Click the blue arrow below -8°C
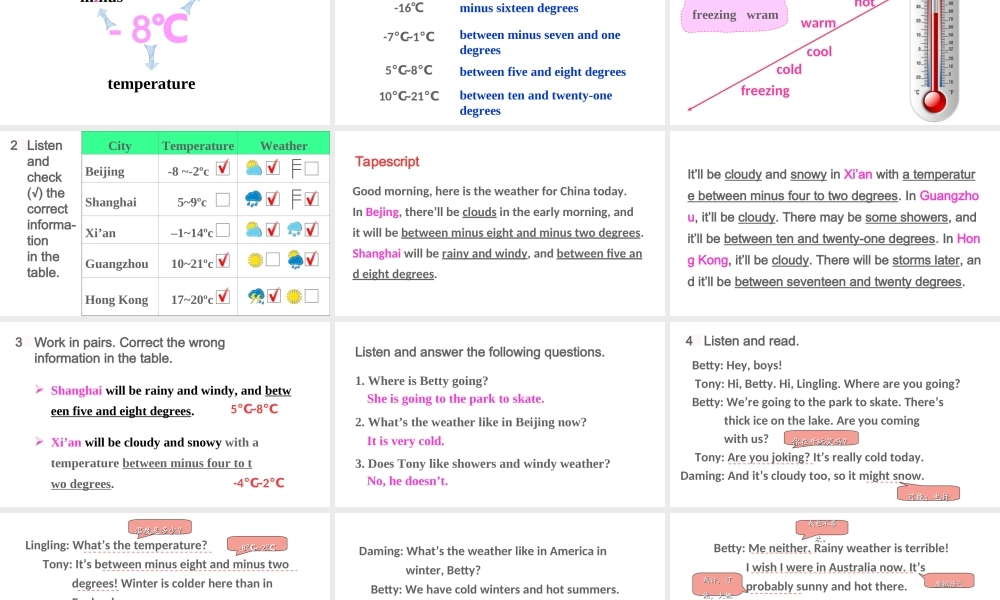 (x=151, y=57)
